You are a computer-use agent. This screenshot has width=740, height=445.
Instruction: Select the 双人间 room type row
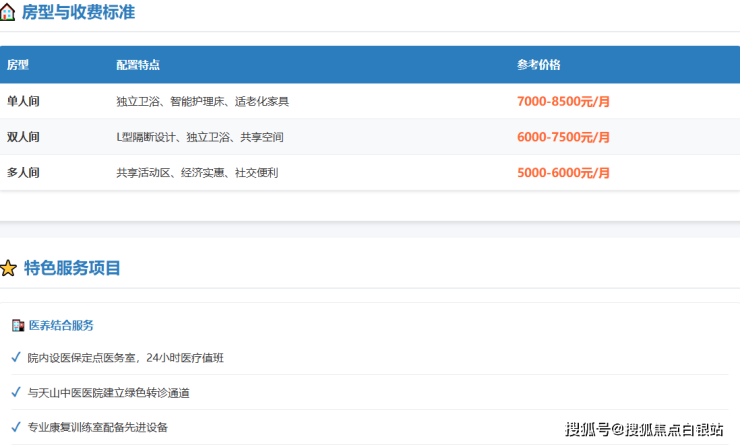click(x=23, y=137)
